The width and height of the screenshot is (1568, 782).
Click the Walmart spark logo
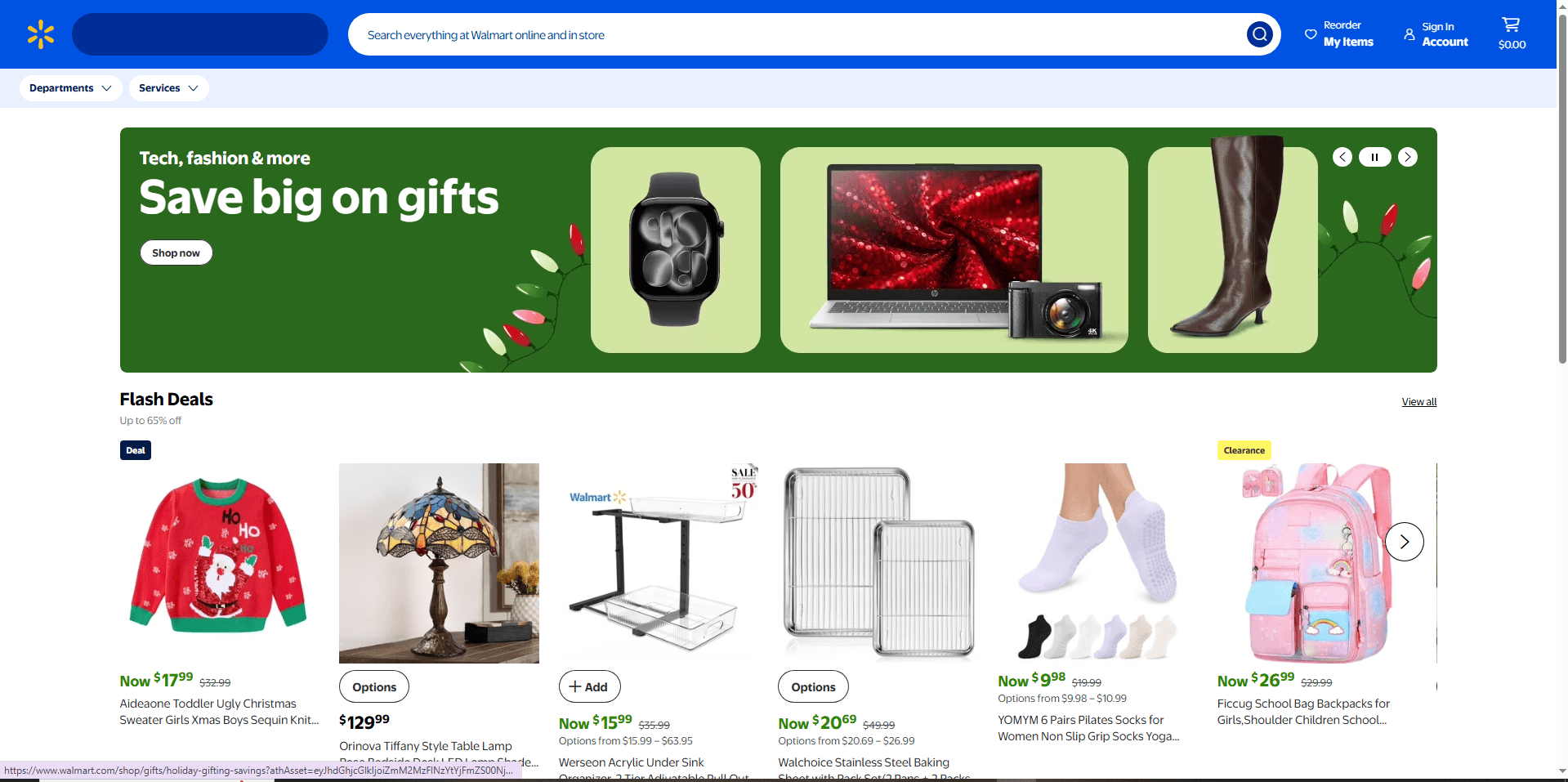click(x=41, y=34)
